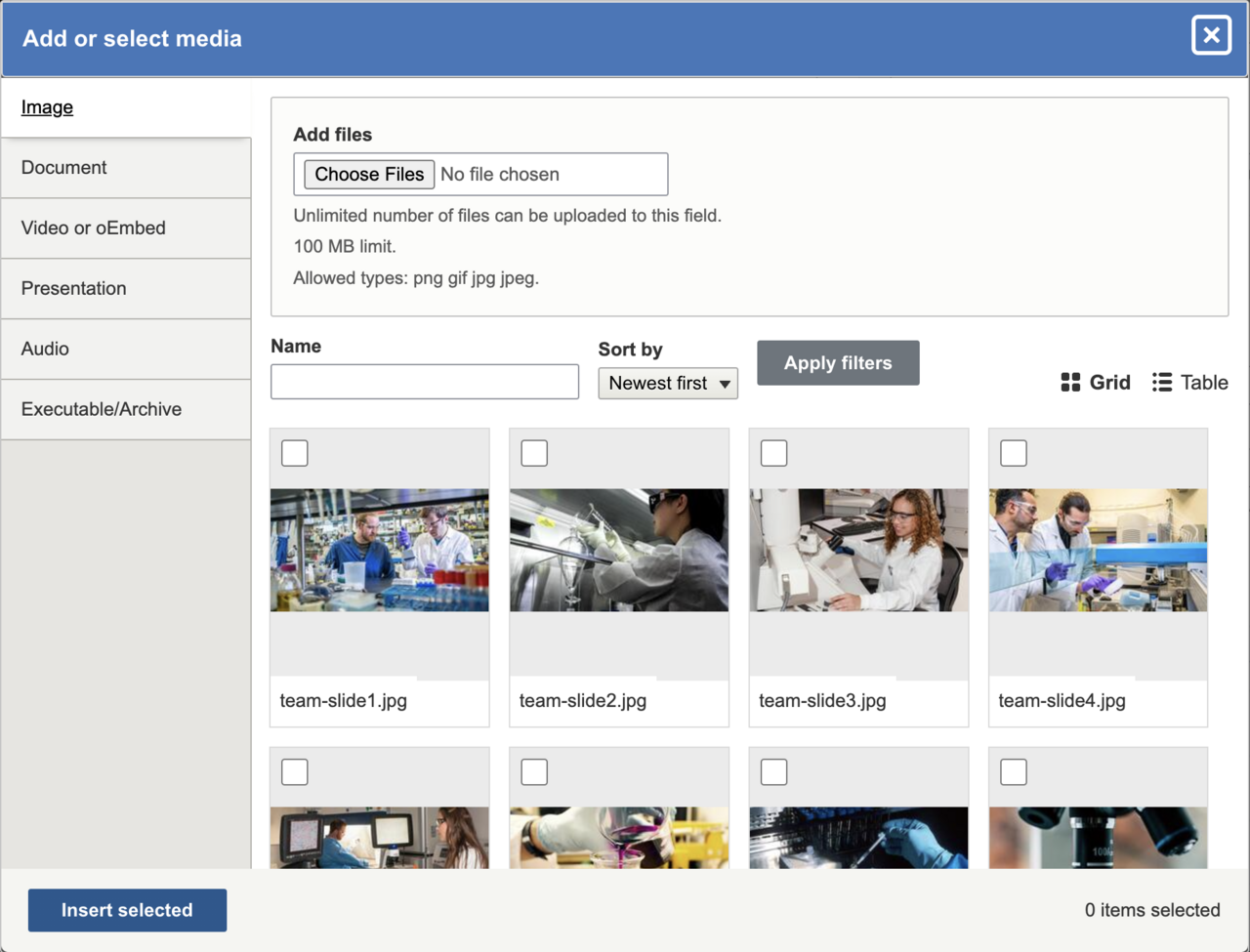Switch to the Document tab
This screenshot has height=952, width=1250.
point(63,167)
